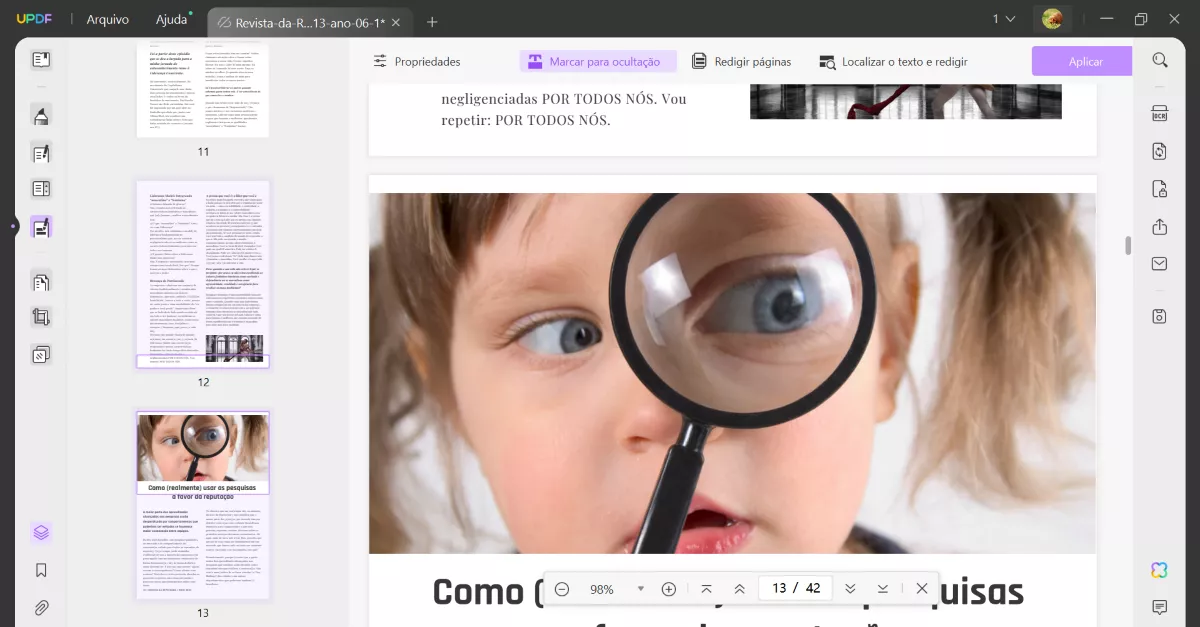Expand the 98% zoom level dropdown
The image size is (1200, 627).
click(640, 588)
